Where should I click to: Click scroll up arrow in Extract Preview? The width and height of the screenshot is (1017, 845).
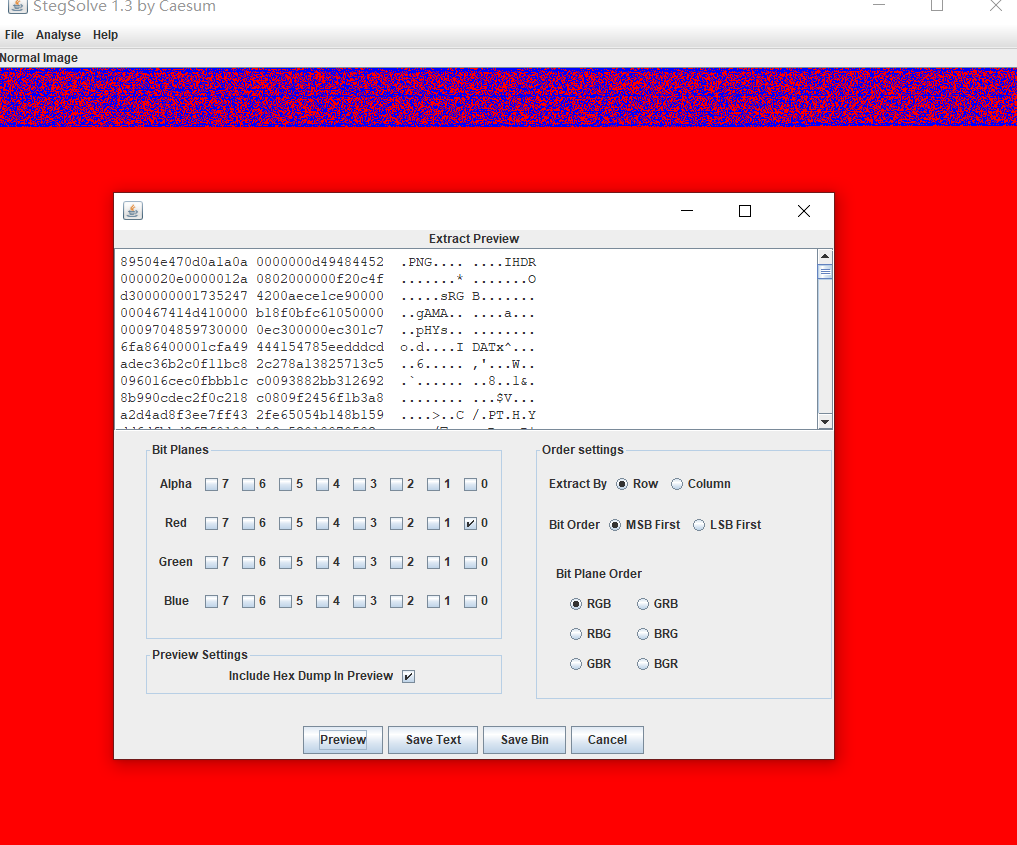[x=825, y=256]
